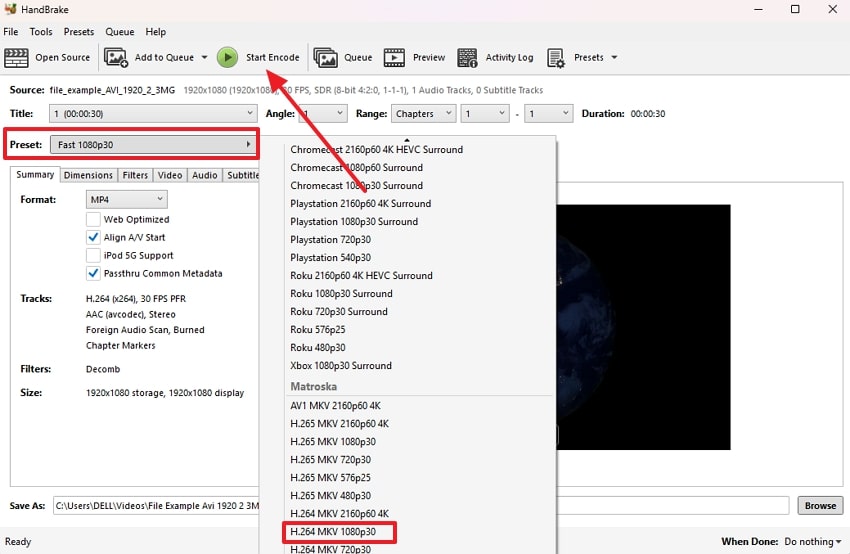
Task: Select Chromecast 2160p60 4K HEVC Surround preset
Action: pyautogui.click(x=377, y=150)
